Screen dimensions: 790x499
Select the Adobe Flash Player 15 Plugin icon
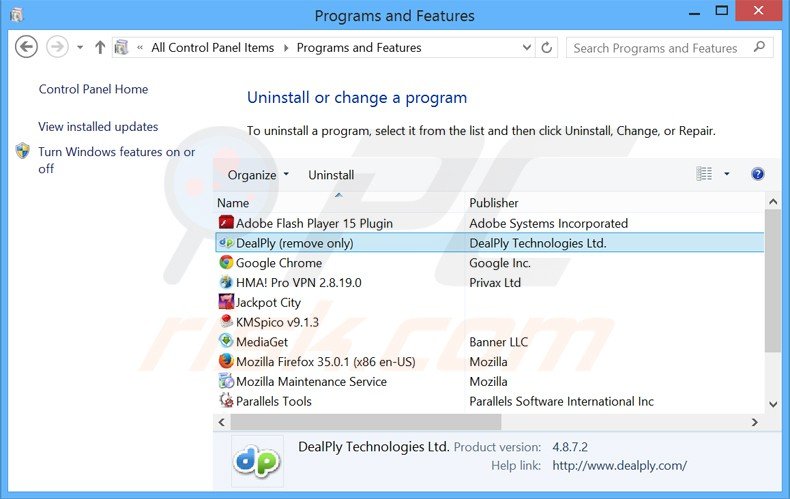click(226, 222)
